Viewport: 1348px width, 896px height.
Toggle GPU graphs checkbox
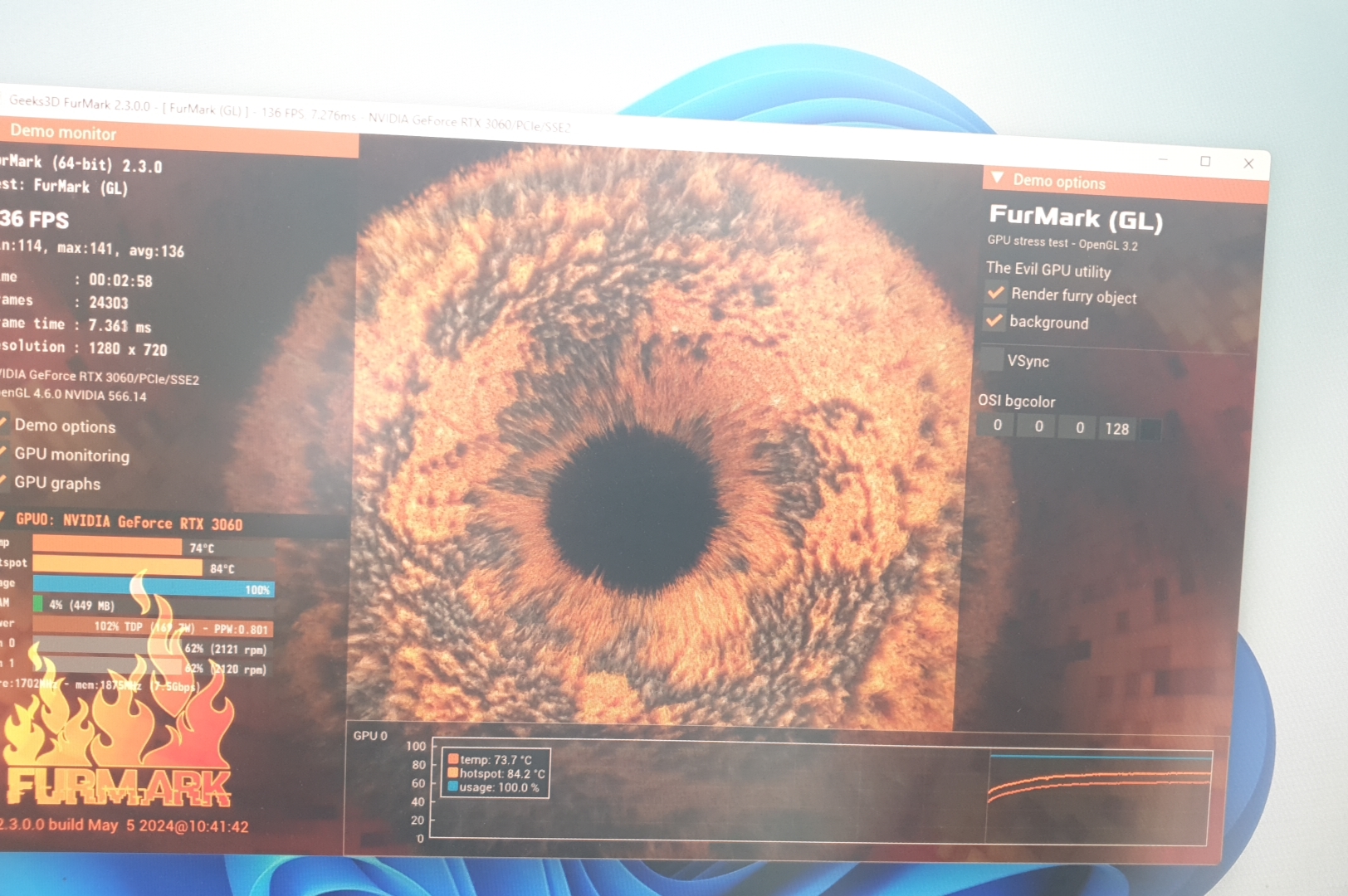4,481
